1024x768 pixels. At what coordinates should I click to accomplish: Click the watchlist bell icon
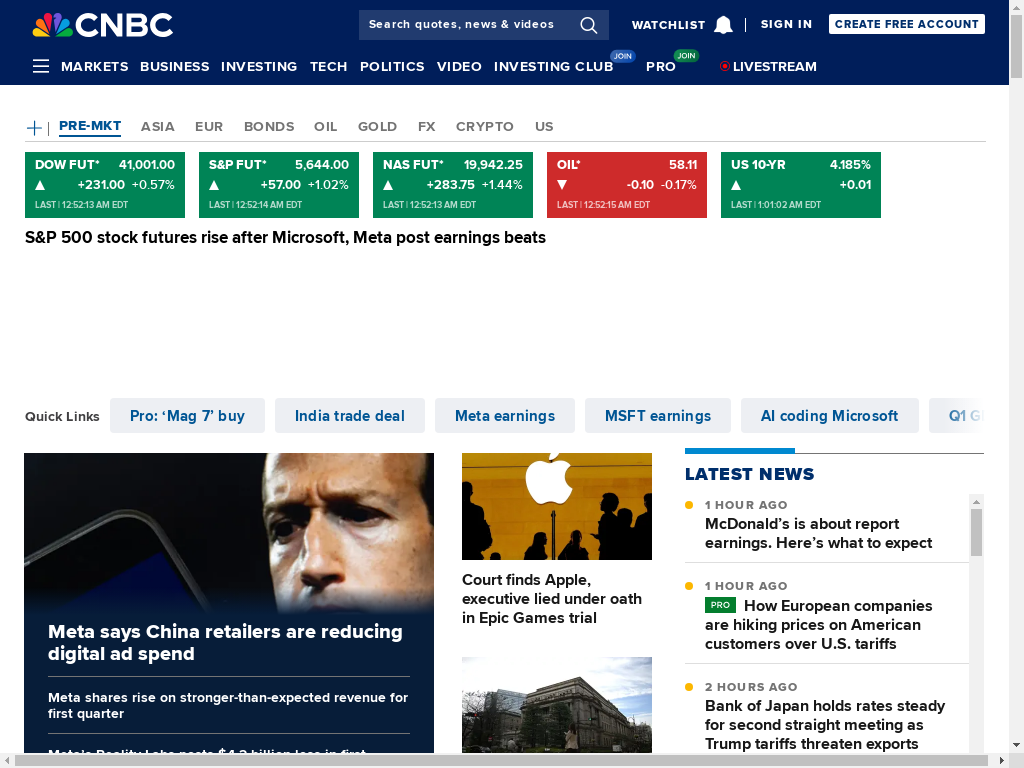click(x=723, y=25)
